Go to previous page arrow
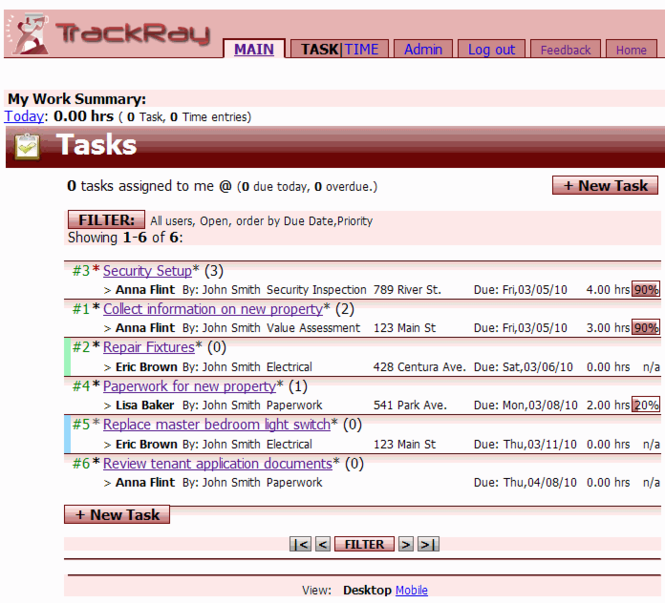Screen dimensions: 665x603 click(322, 545)
